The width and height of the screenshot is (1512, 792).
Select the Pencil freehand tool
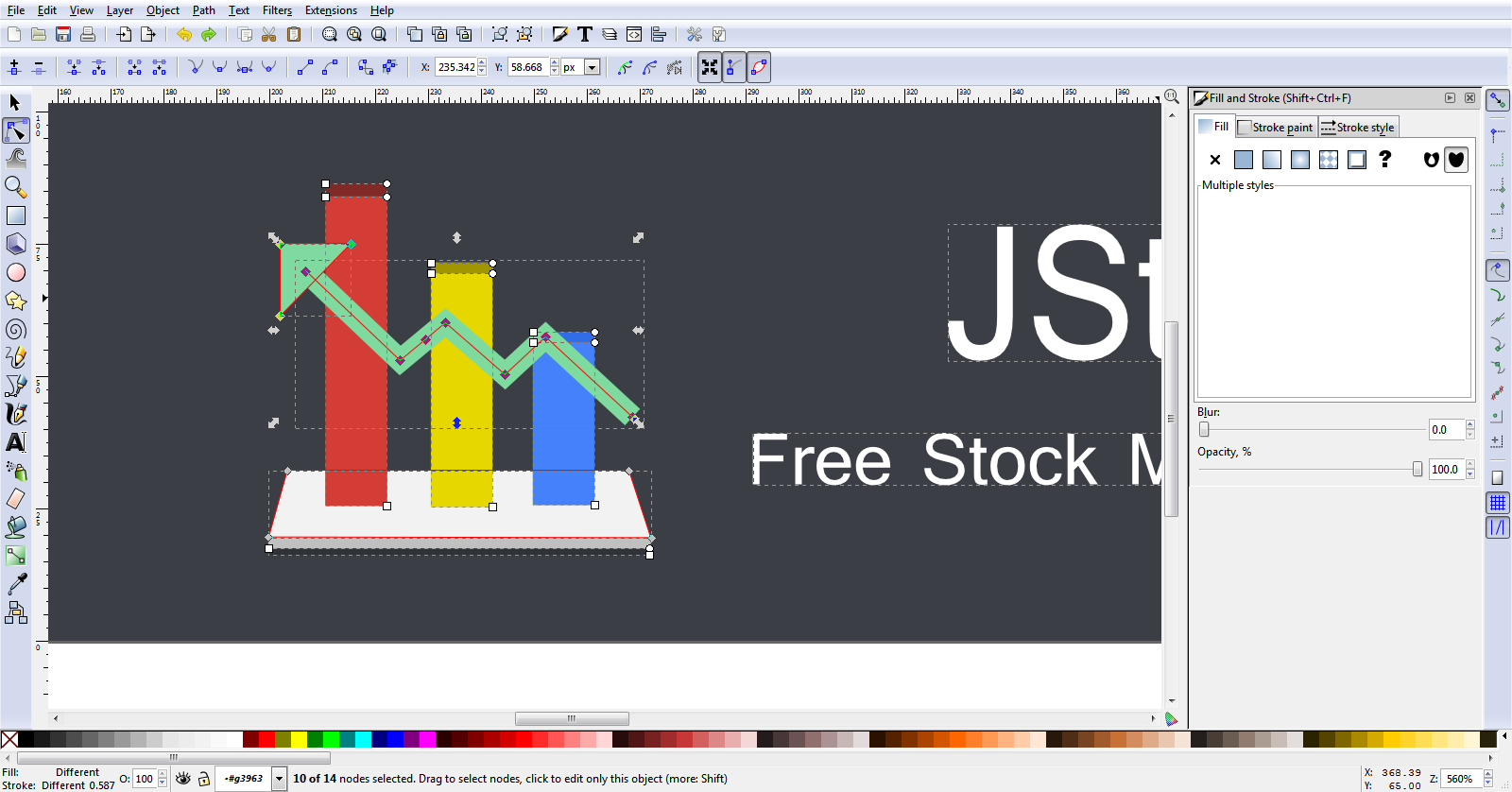tap(15, 357)
